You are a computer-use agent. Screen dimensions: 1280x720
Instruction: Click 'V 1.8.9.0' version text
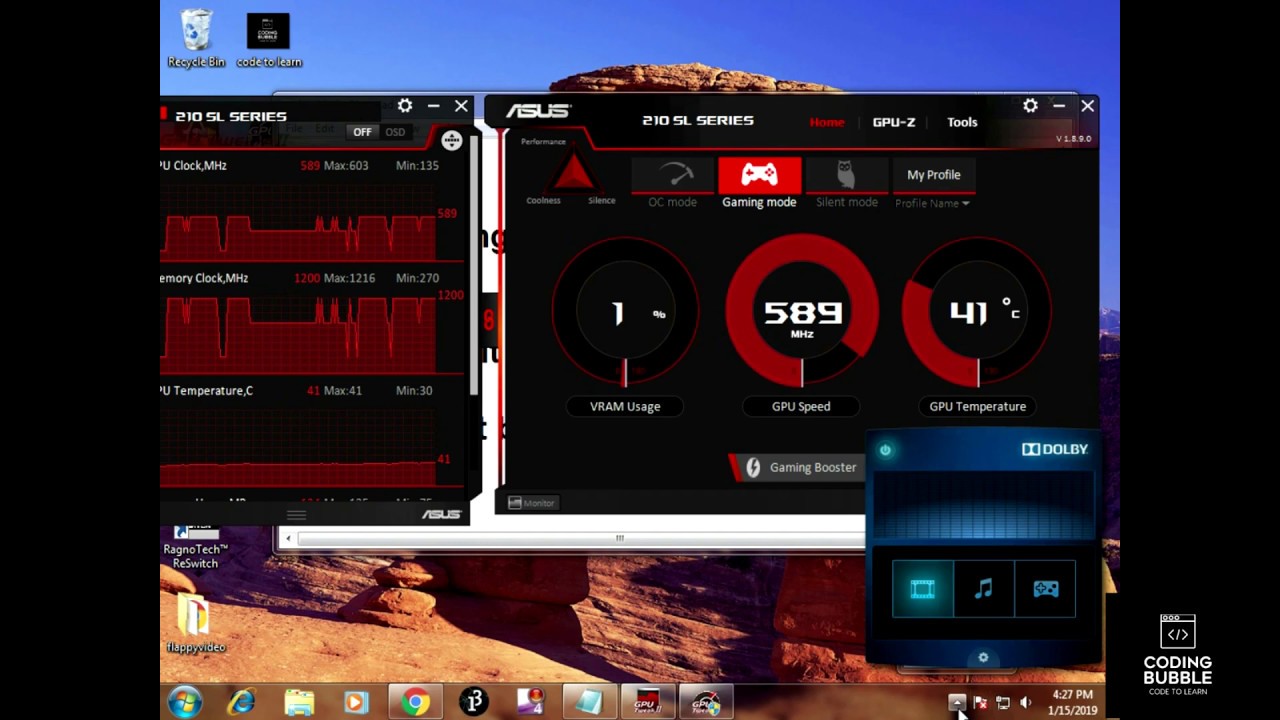pyautogui.click(x=1073, y=139)
